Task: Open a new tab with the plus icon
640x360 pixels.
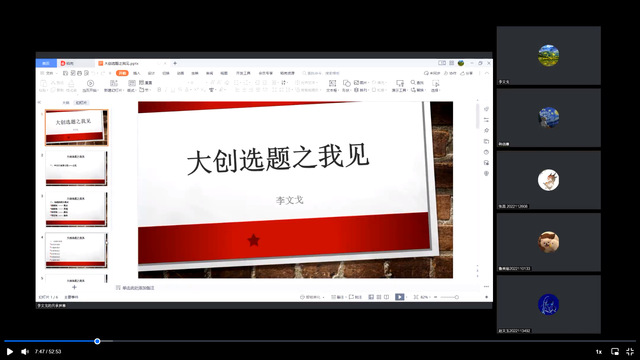Action: (x=175, y=63)
